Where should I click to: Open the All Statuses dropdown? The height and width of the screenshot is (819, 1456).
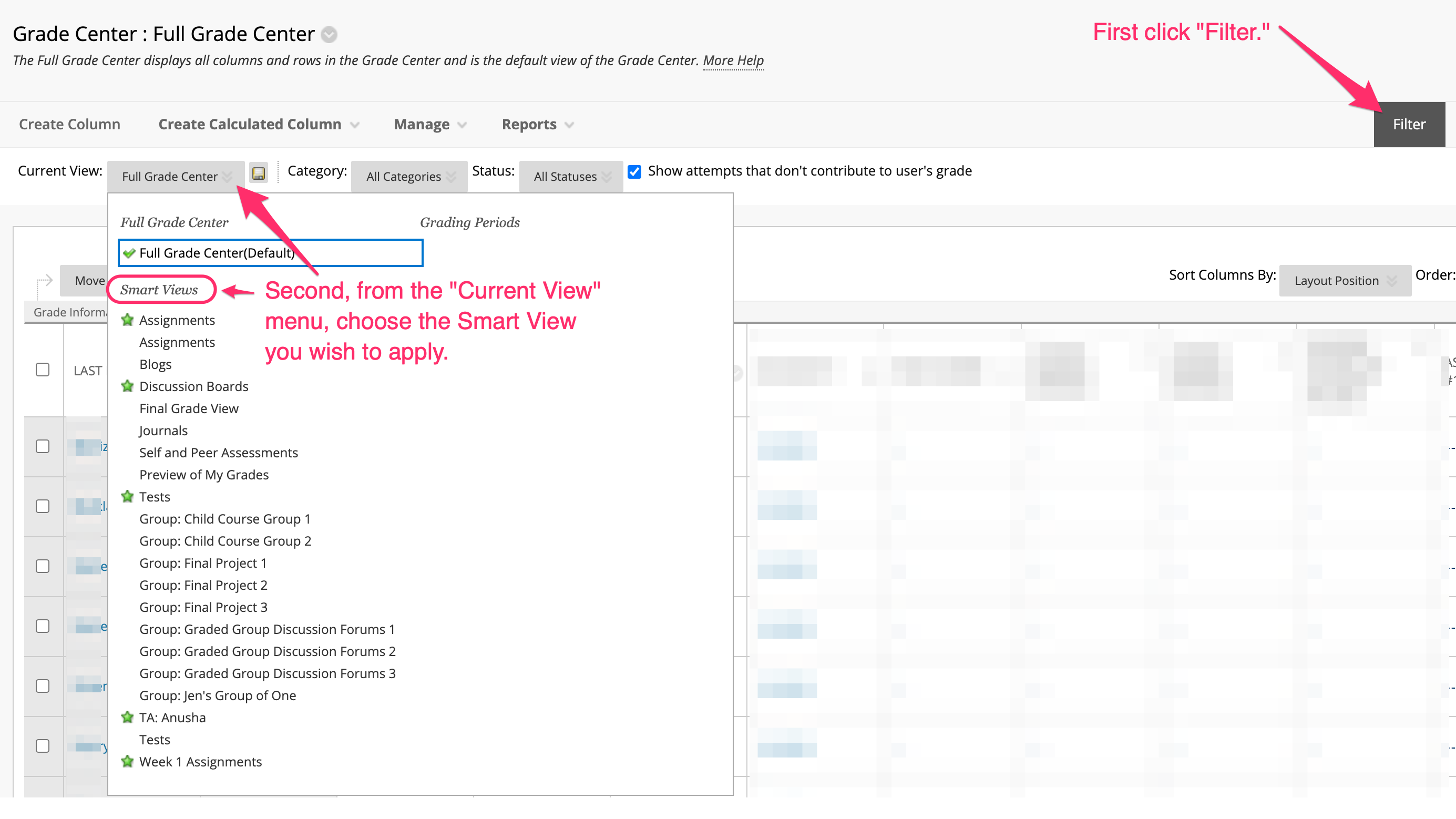(571, 176)
